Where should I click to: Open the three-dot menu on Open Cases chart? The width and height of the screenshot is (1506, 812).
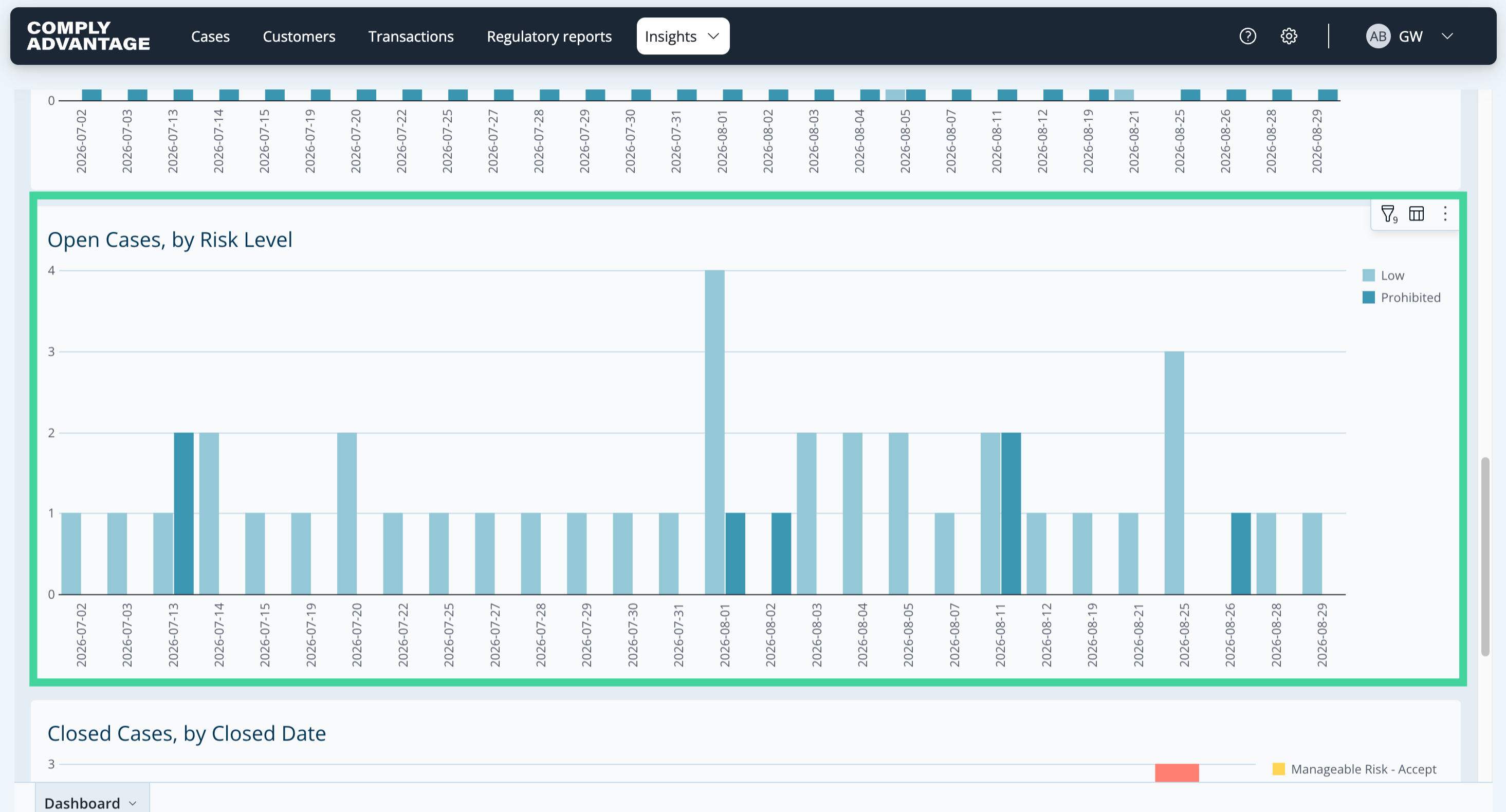1445,213
